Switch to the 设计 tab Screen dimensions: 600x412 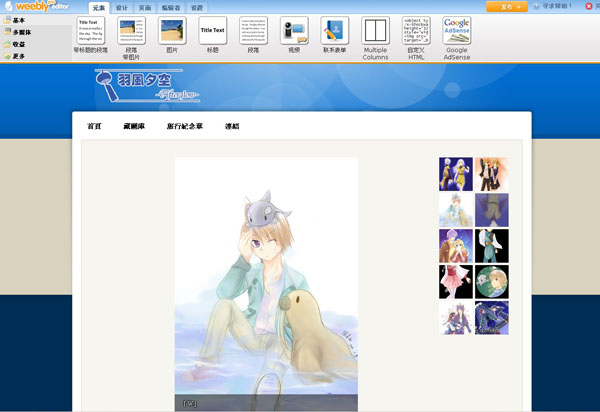coord(122,8)
